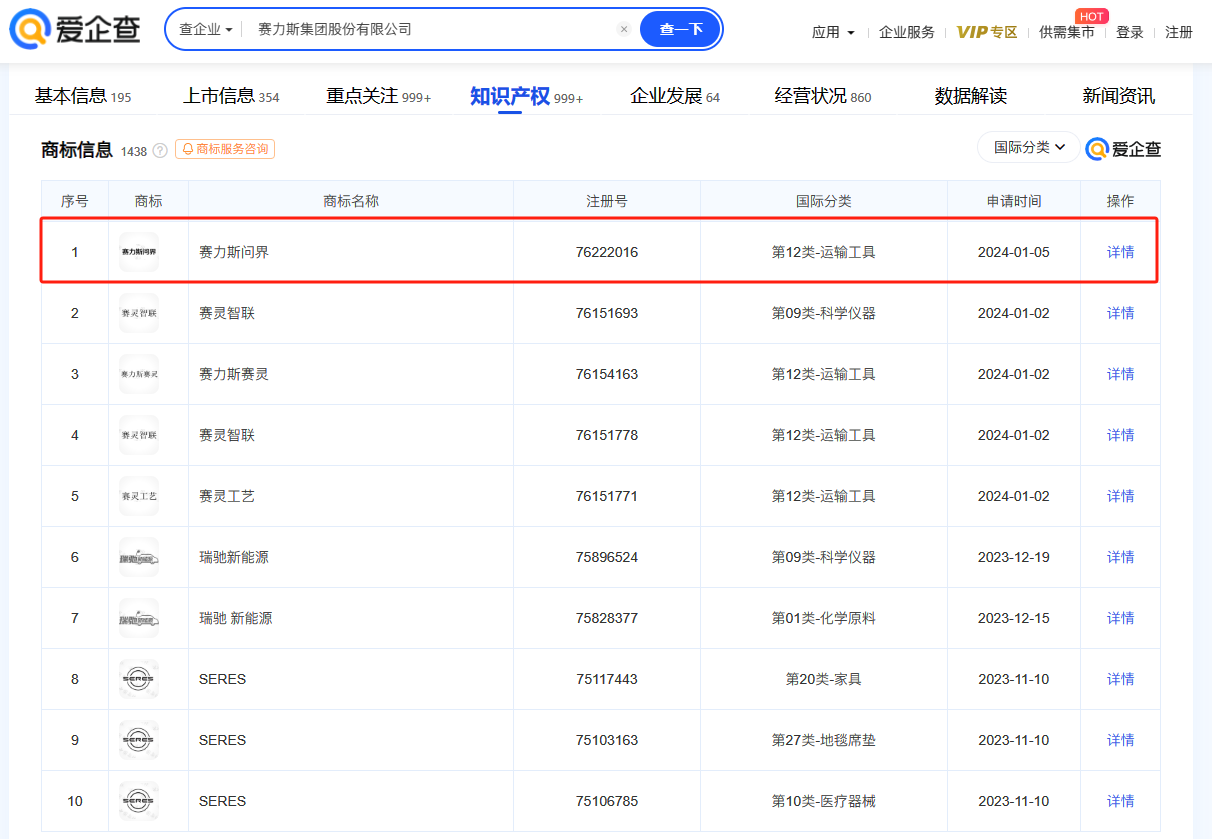This screenshot has height=839, width=1212.
Task: Click 商标服务咨询 button
Action: [225, 149]
